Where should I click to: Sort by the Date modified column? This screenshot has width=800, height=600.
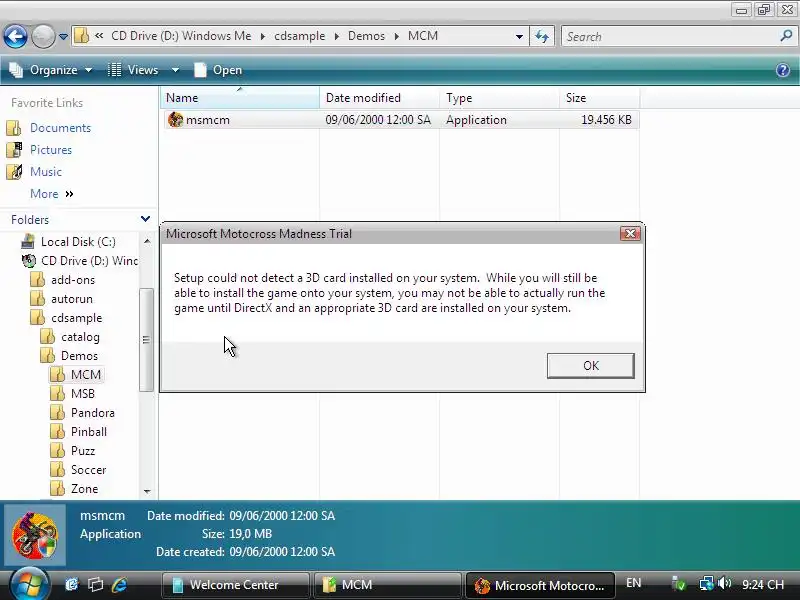379,97
